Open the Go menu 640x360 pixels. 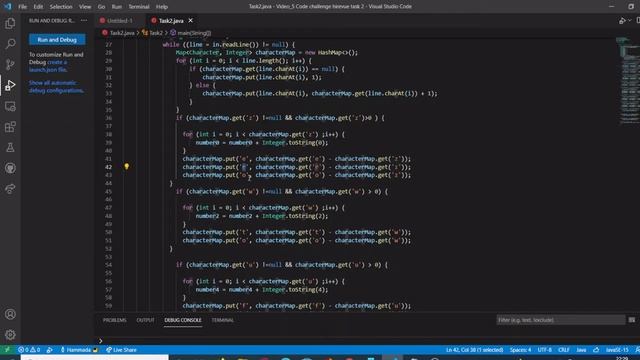101,7
